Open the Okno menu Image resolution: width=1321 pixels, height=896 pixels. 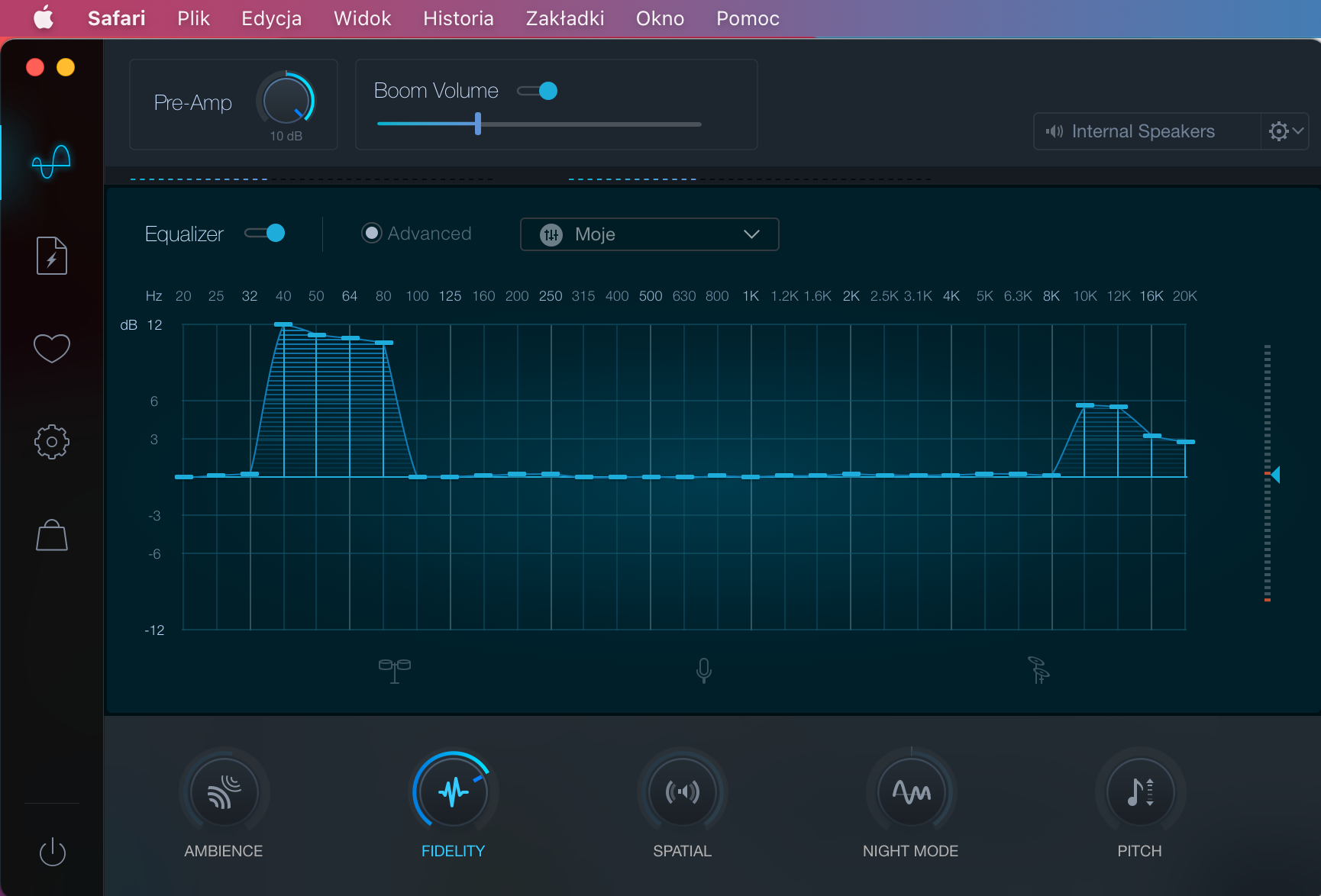coord(660,18)
